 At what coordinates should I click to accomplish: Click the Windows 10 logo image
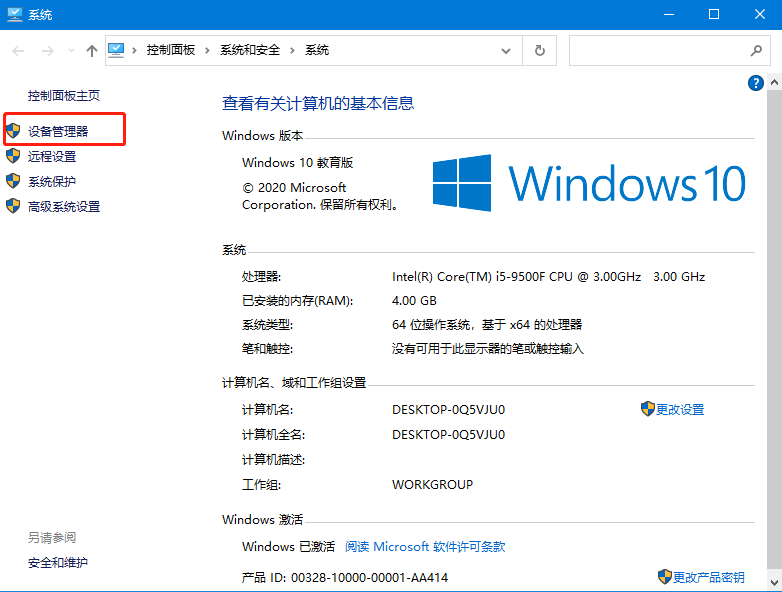point(589,183)
